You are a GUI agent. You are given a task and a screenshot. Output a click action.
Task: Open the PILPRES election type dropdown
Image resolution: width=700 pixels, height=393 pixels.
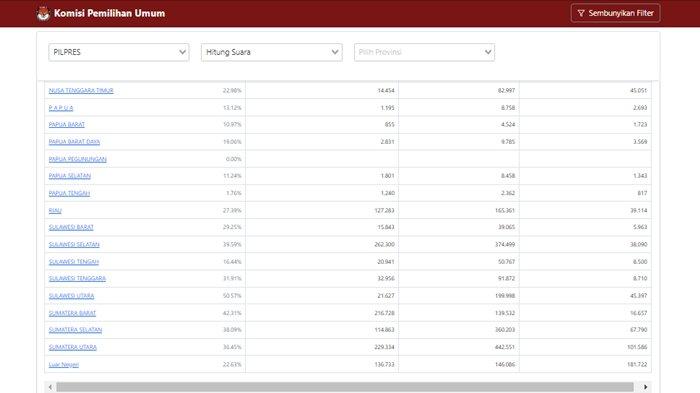[119, 52]
